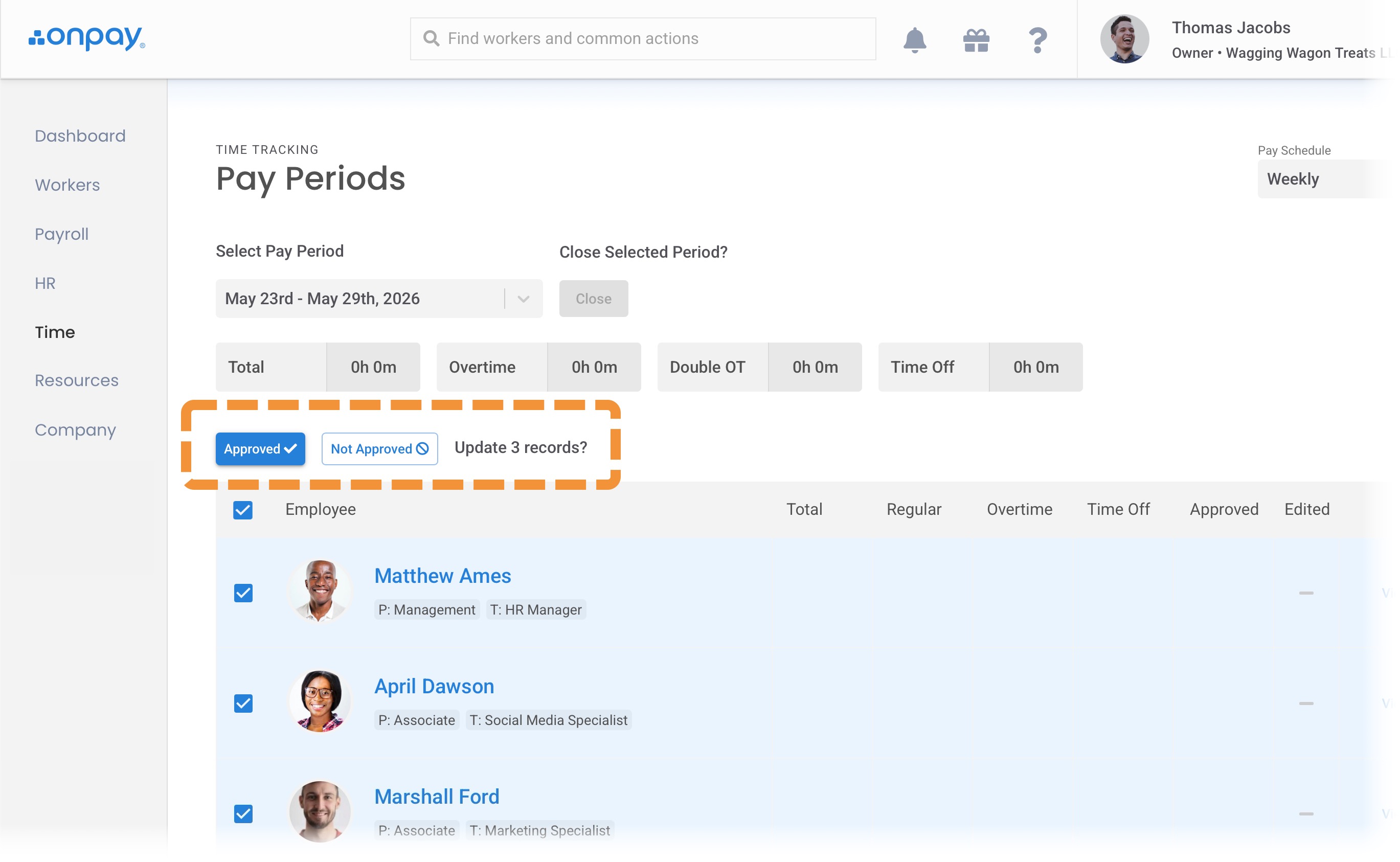
Task: Open Resources in sidebar
Action: coord(76,380)
